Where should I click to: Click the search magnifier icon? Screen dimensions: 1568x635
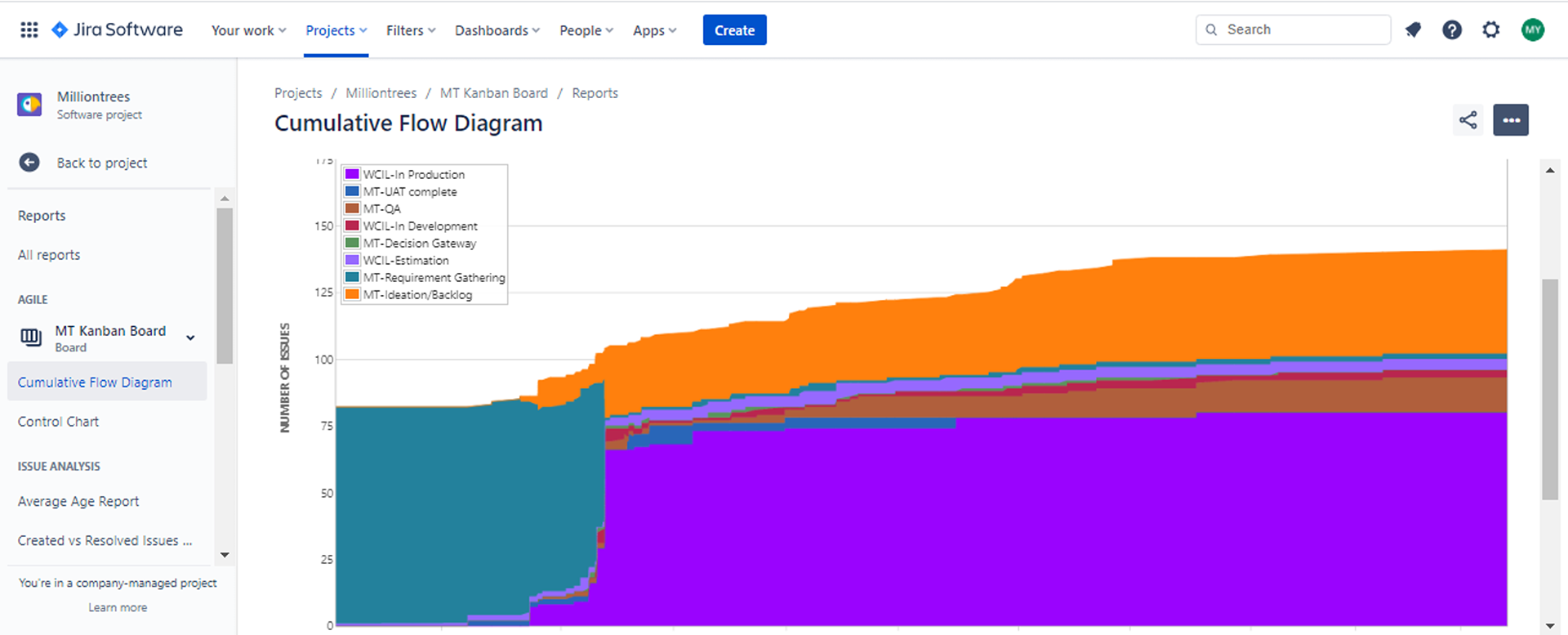click(x=1212, y=29)
